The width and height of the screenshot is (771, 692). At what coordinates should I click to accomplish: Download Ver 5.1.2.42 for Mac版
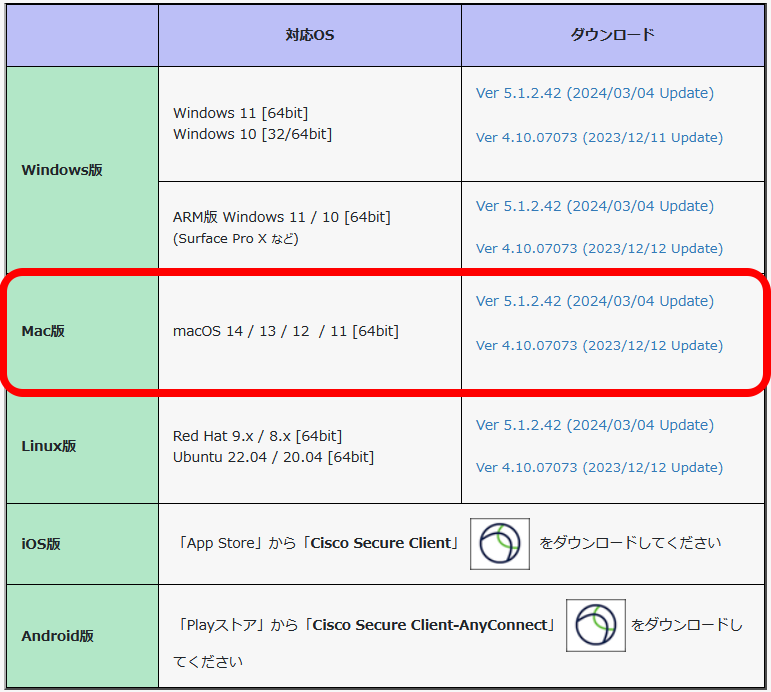coord(594,301)
